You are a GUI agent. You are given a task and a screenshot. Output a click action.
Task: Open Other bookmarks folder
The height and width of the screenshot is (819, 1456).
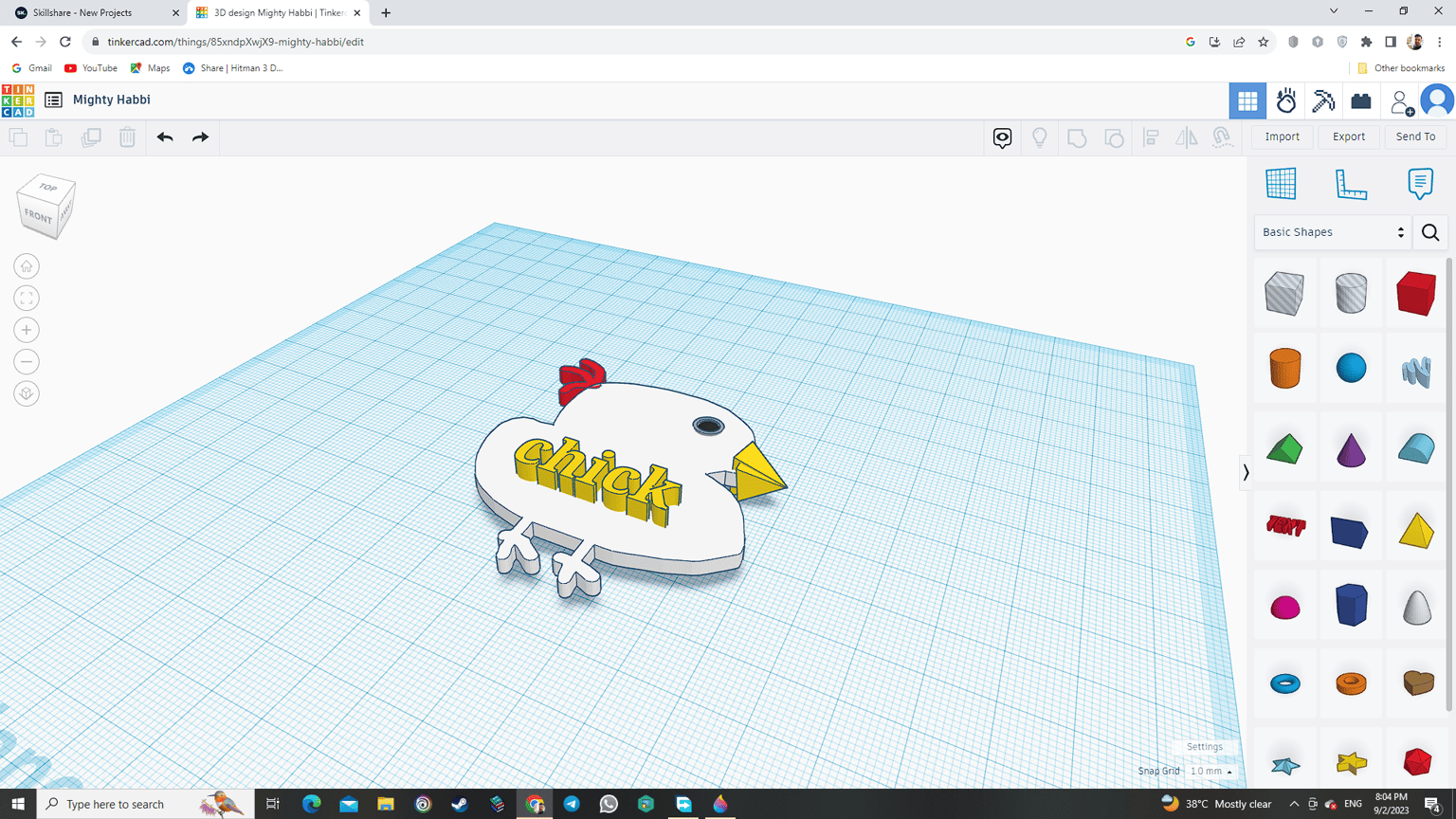pos(1401,68)
